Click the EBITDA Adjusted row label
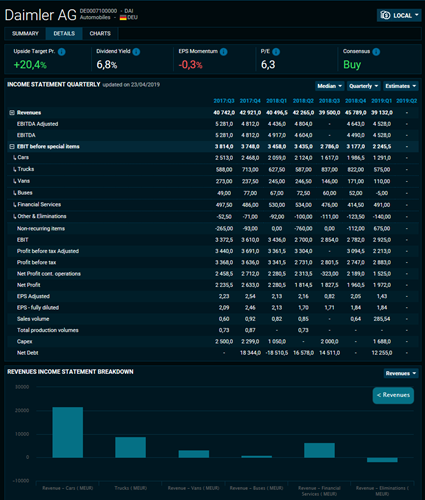Image resolution: width=425 pixels, height=500 pixels. (37, 124)
